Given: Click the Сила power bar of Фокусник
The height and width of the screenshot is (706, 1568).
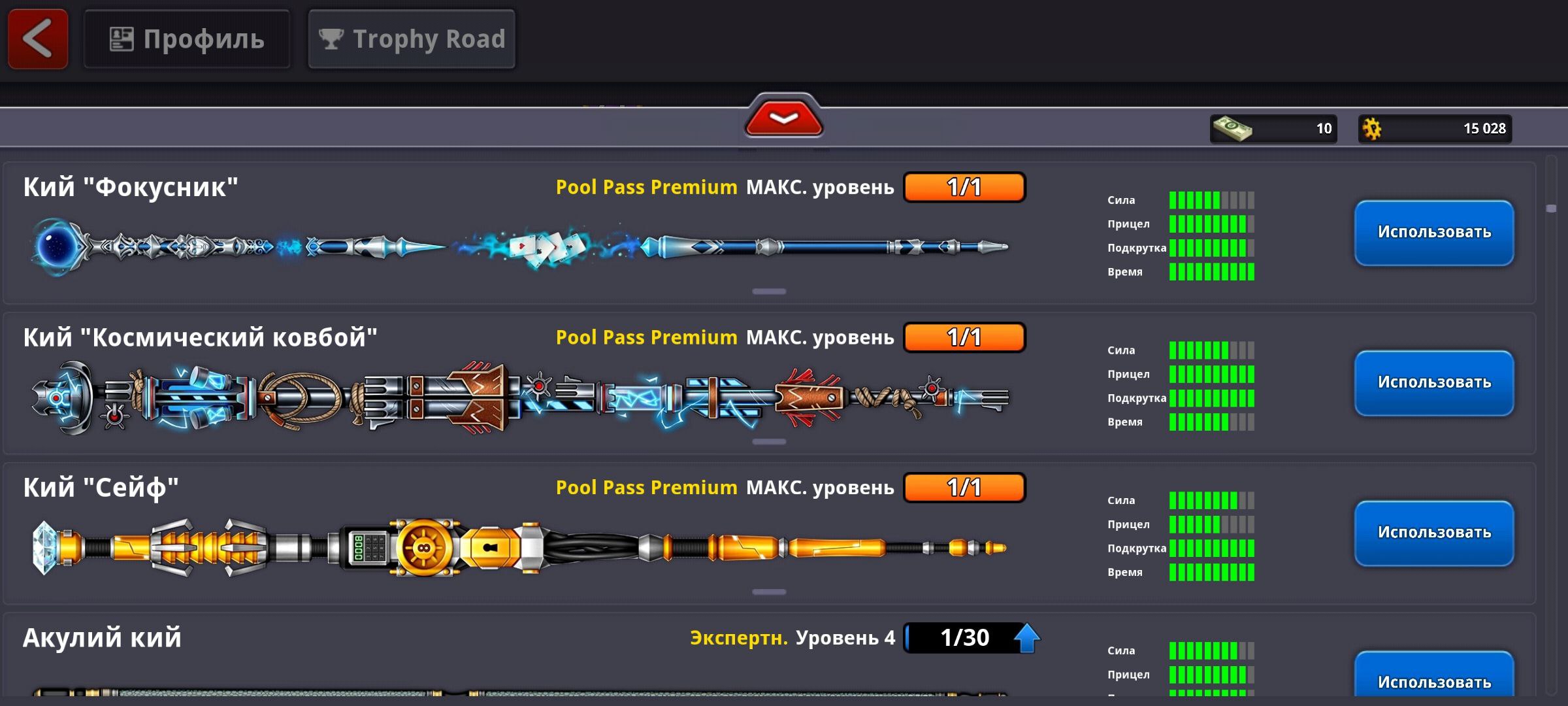Looking at the screenshot, I should point(1211,200).
